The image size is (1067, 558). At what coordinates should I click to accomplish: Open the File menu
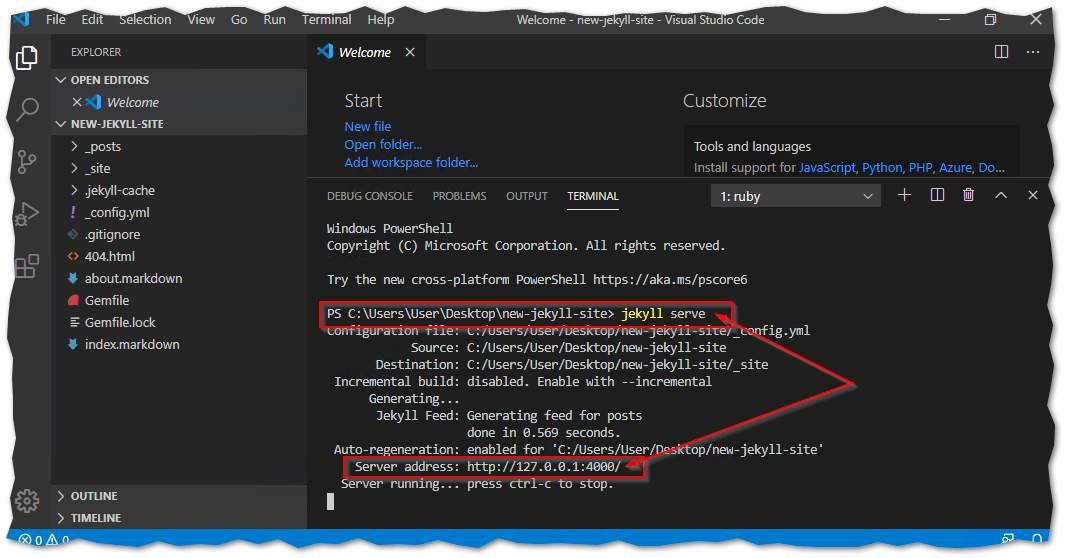(x=56, y=20)
